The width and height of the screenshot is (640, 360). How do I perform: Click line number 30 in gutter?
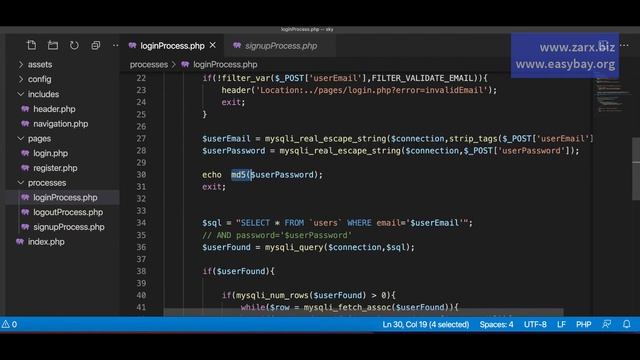pos(141,175)
